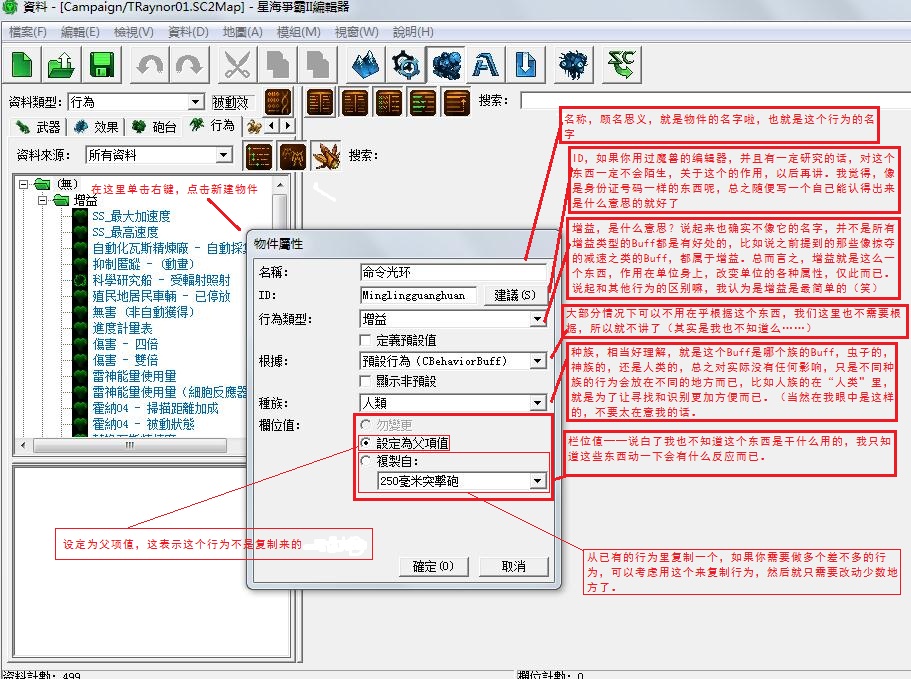Click the Copy pages icon
Viewport: 911px width, 679px height.
tap(277, 64)
